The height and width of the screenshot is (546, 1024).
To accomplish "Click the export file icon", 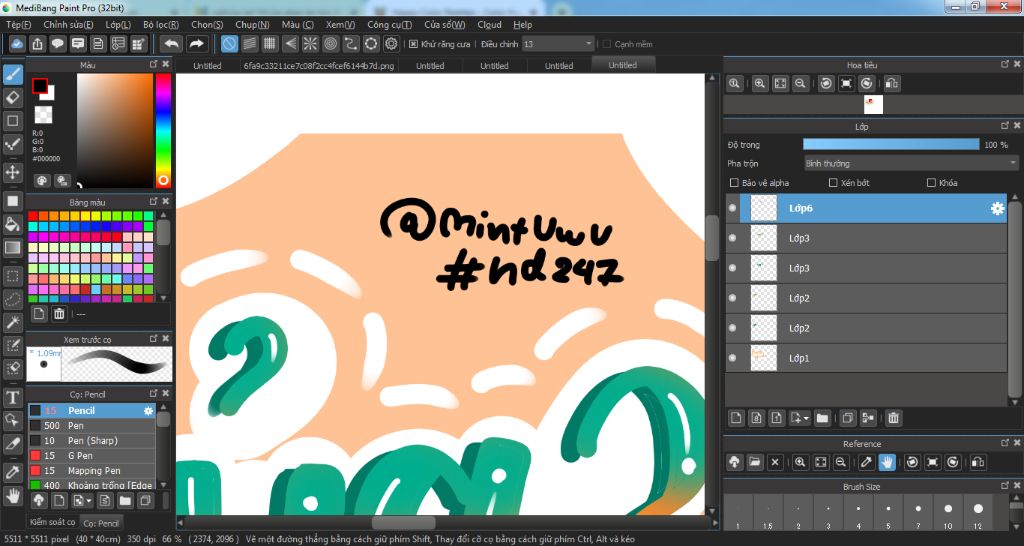I will point(37,44).
